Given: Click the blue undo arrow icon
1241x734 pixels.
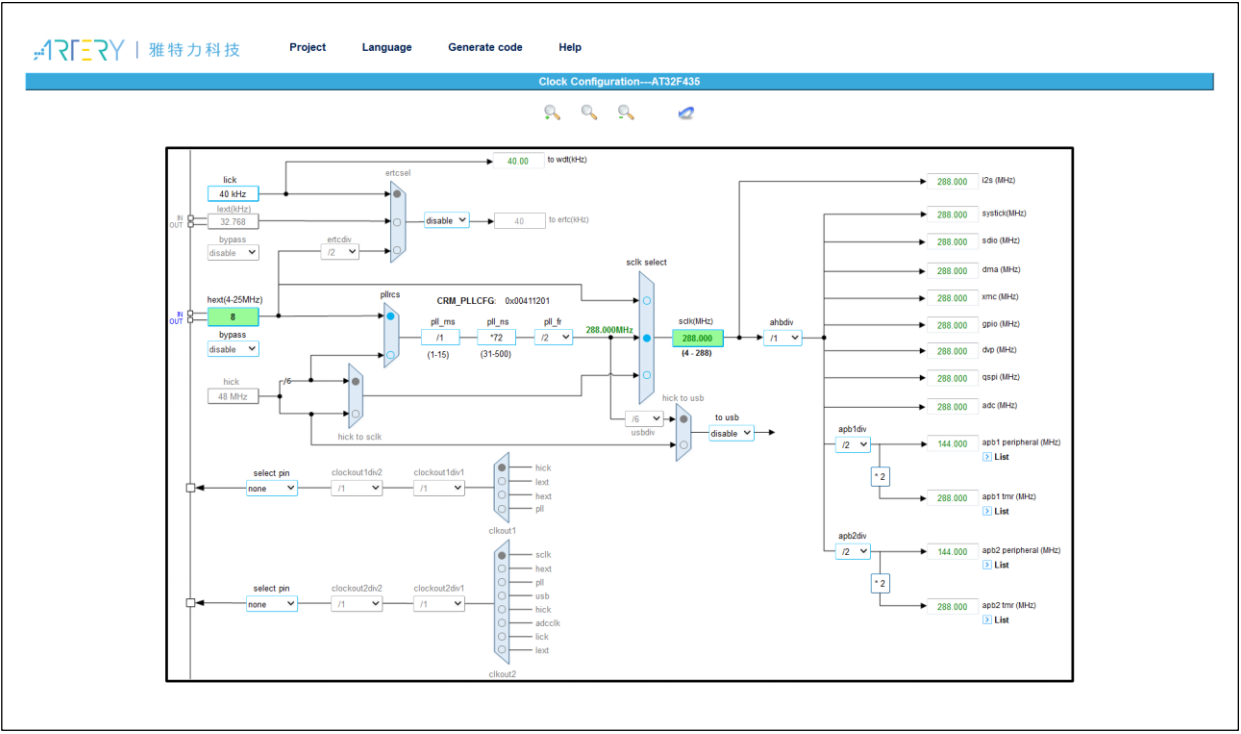Looking at the screenshot, I should (686, 113).
